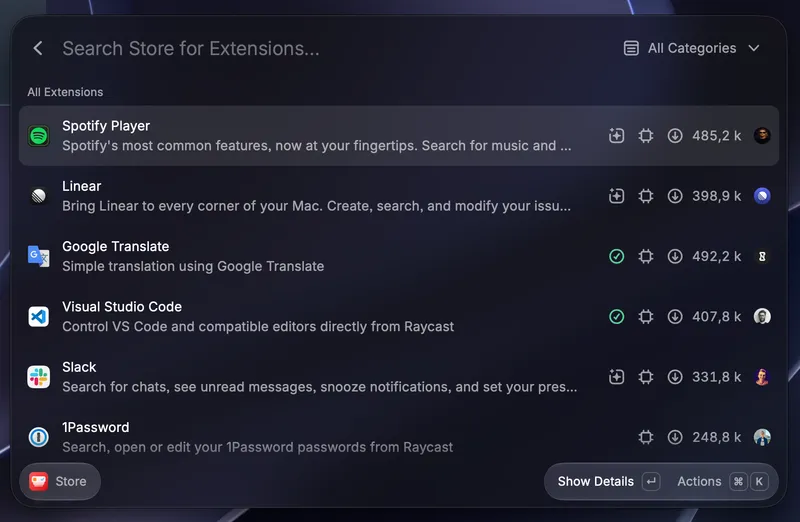Click Visual Studio Code's commands chip icon
The width and height of the screenshot is (800, 522).
tap(646, 316)
